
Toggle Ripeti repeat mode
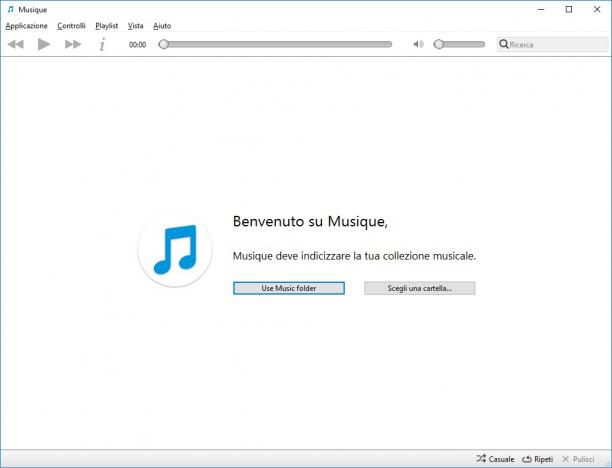coord(537,459)
